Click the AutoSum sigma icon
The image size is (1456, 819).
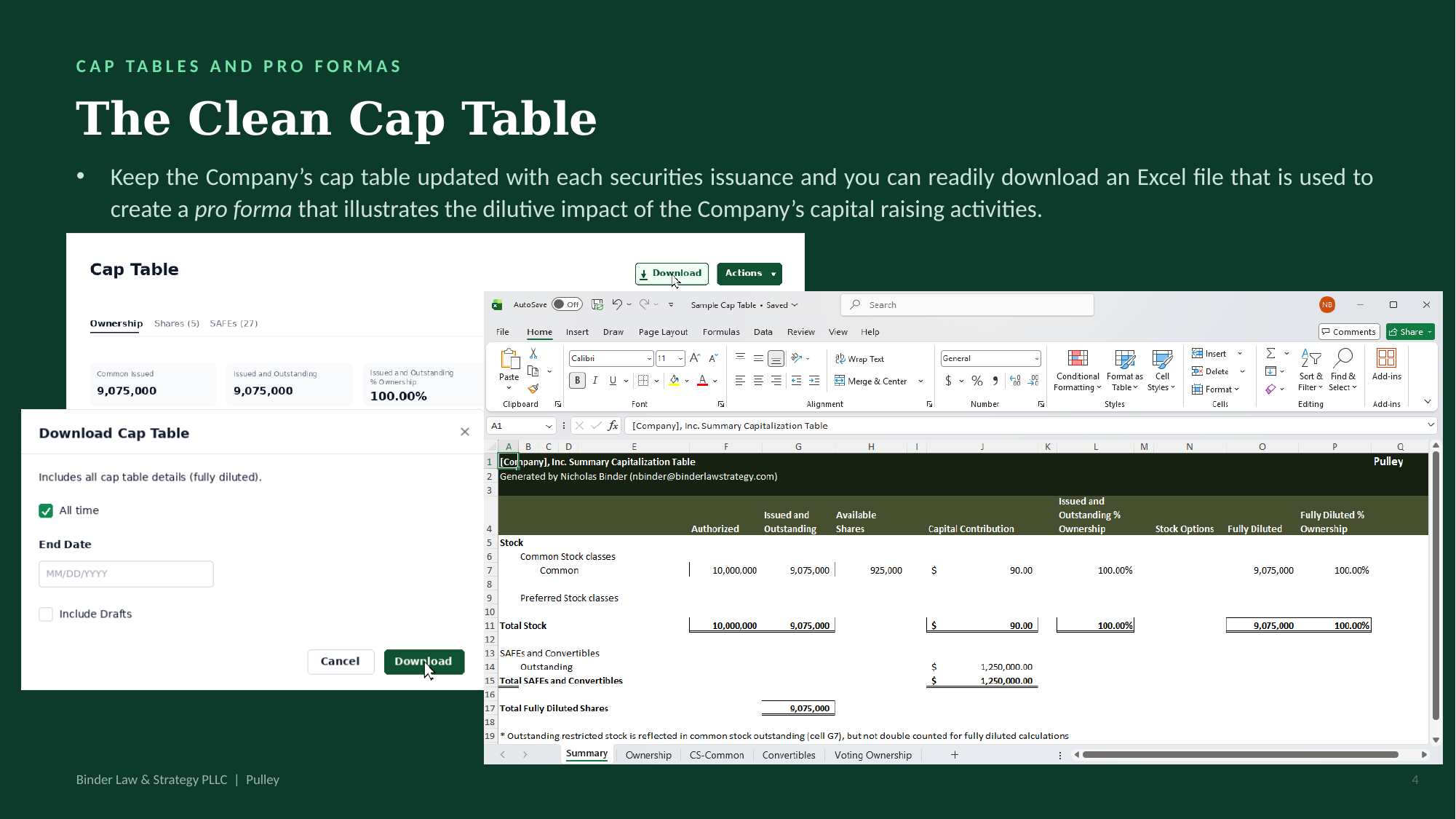(1270, 354)
